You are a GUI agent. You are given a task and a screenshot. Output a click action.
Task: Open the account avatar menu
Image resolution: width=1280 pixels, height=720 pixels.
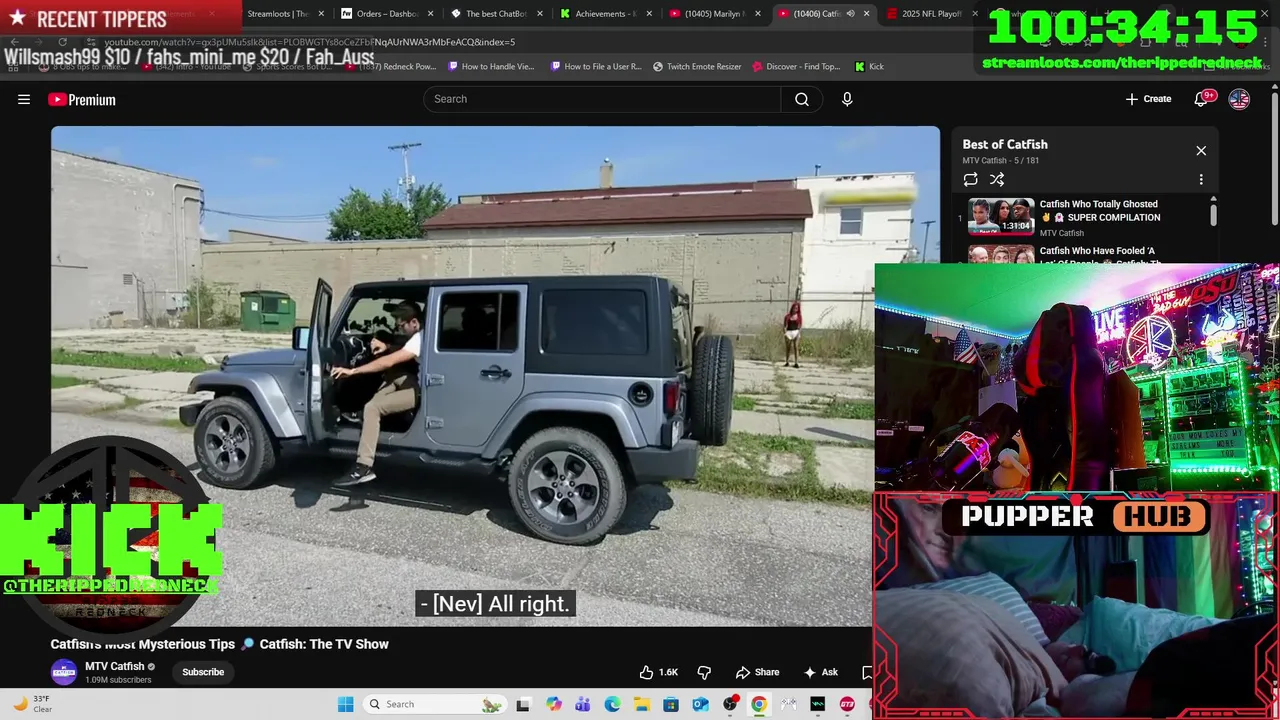(x=1239, y=99)
